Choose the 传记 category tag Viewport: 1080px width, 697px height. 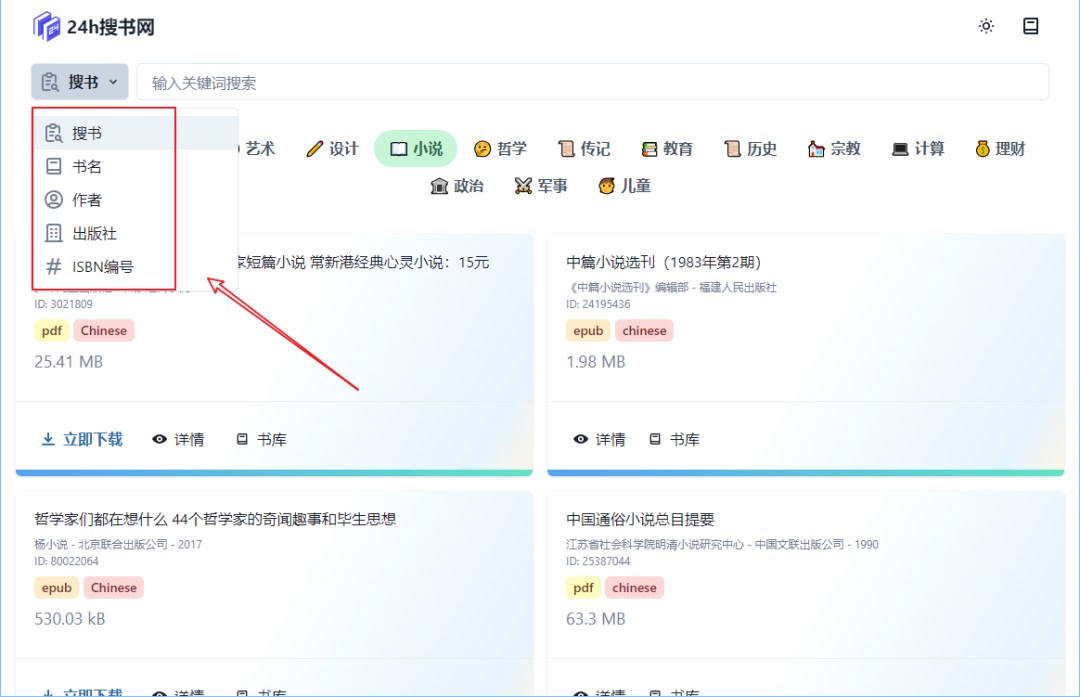(584, 148)
